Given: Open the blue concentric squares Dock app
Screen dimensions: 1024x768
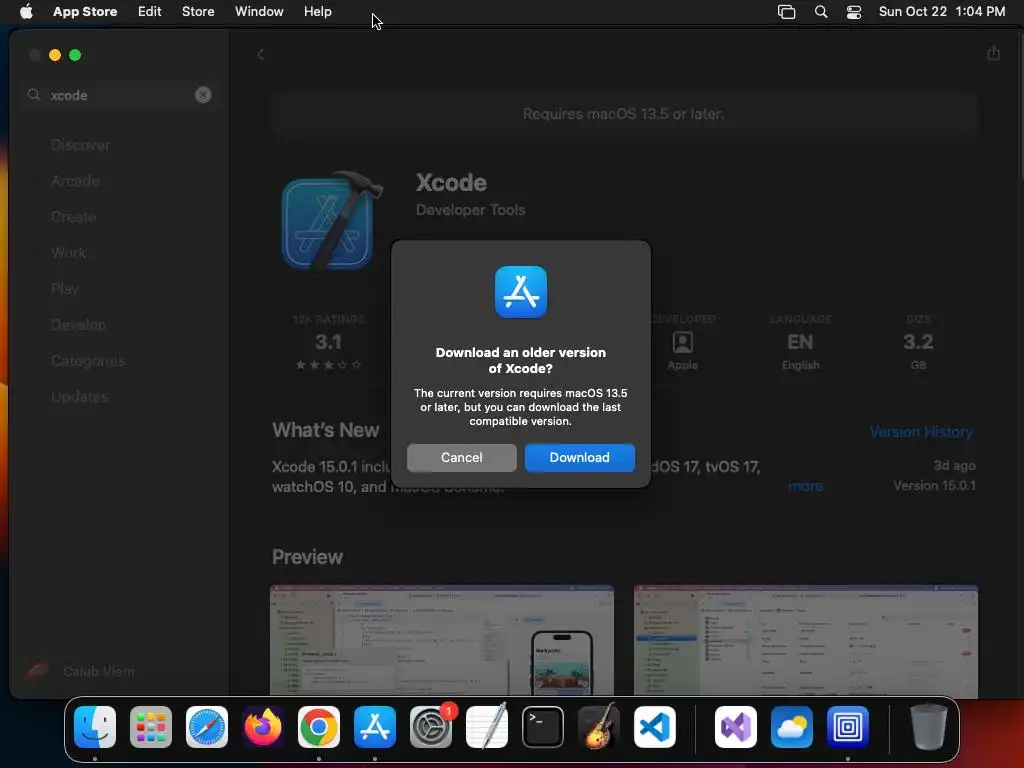Looking at the screenshot, I should coord(848,727).
